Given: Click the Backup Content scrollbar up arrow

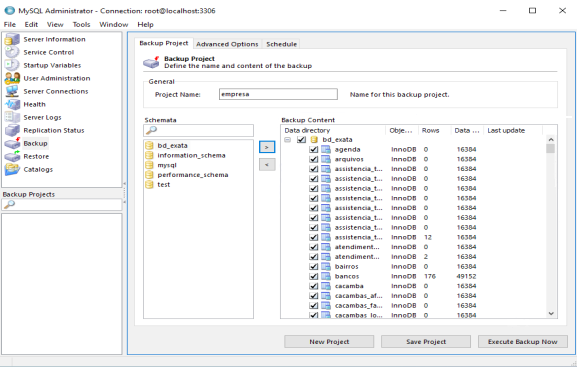Looking at the screenshot, I should click(x=551, y=140).
